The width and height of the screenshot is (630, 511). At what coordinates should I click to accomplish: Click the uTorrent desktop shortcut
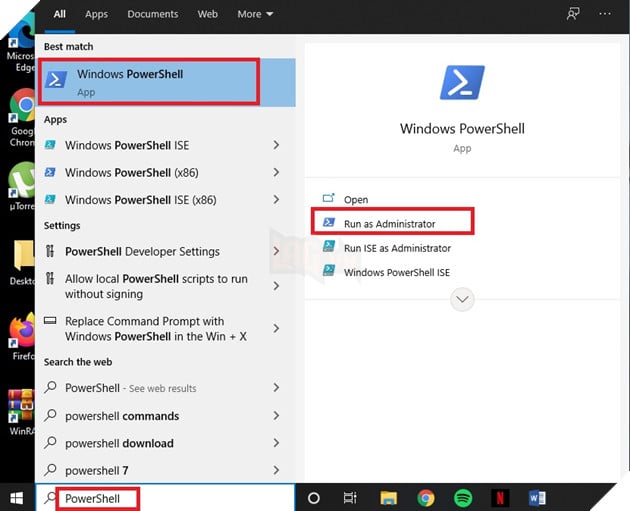22,186
